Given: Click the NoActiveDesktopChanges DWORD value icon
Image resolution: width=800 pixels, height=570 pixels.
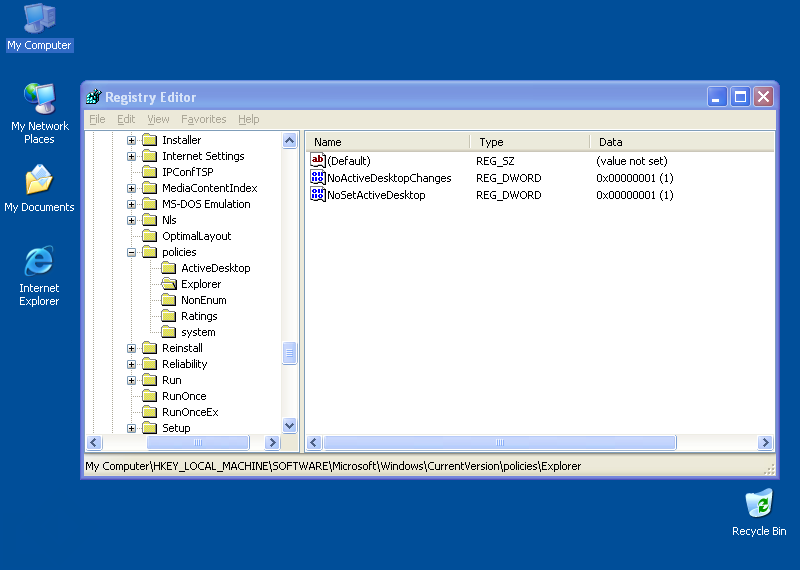Looking at the screenshot, I should pos(317,178).
